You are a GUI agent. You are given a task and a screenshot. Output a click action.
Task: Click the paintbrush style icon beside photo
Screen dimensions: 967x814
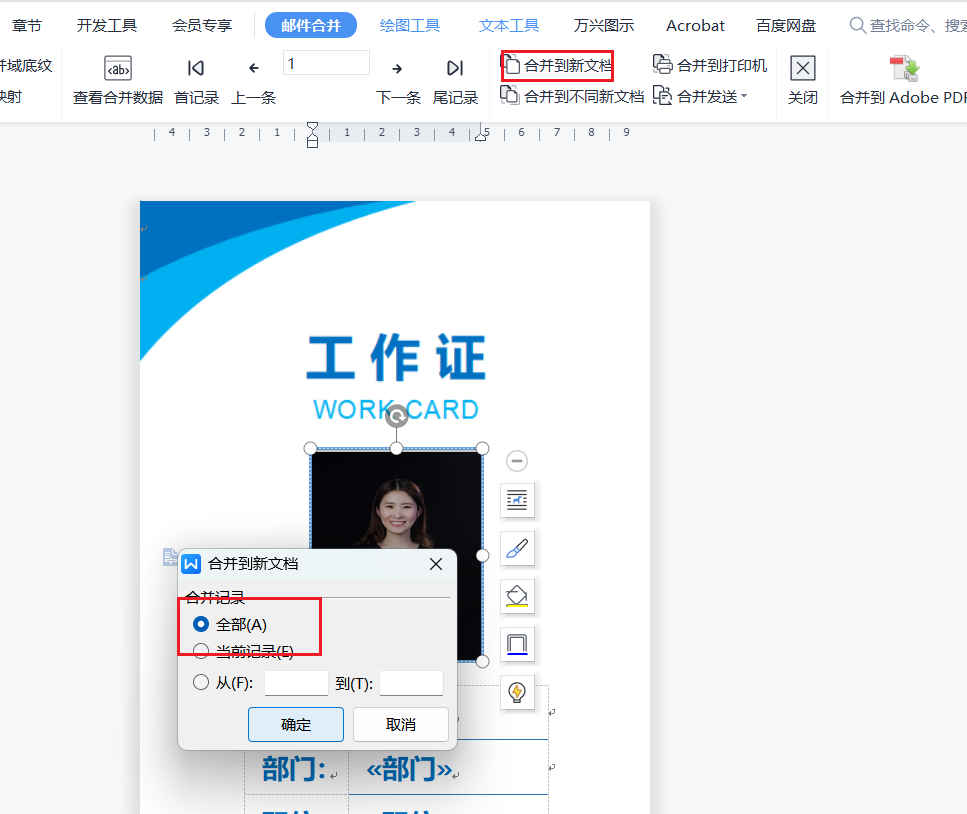coord(517,548)
